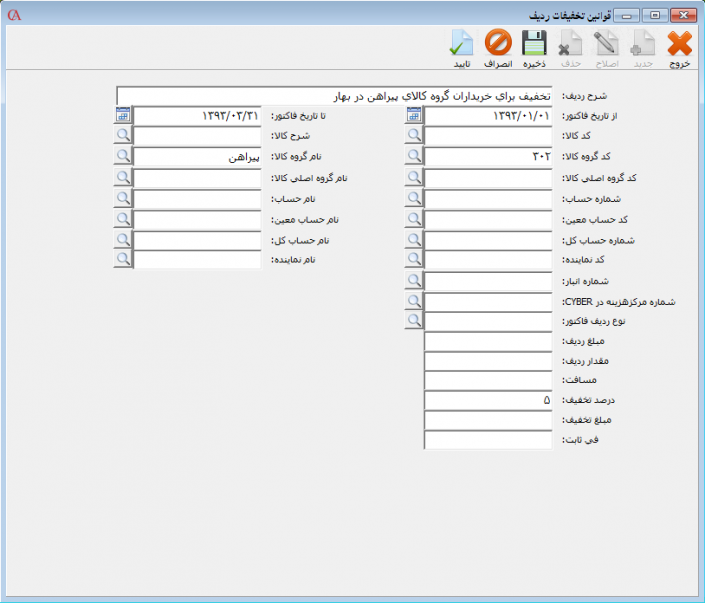
Task: Click the lookup icon beside نام گروه کالا
Action: (x=123, y=157)
